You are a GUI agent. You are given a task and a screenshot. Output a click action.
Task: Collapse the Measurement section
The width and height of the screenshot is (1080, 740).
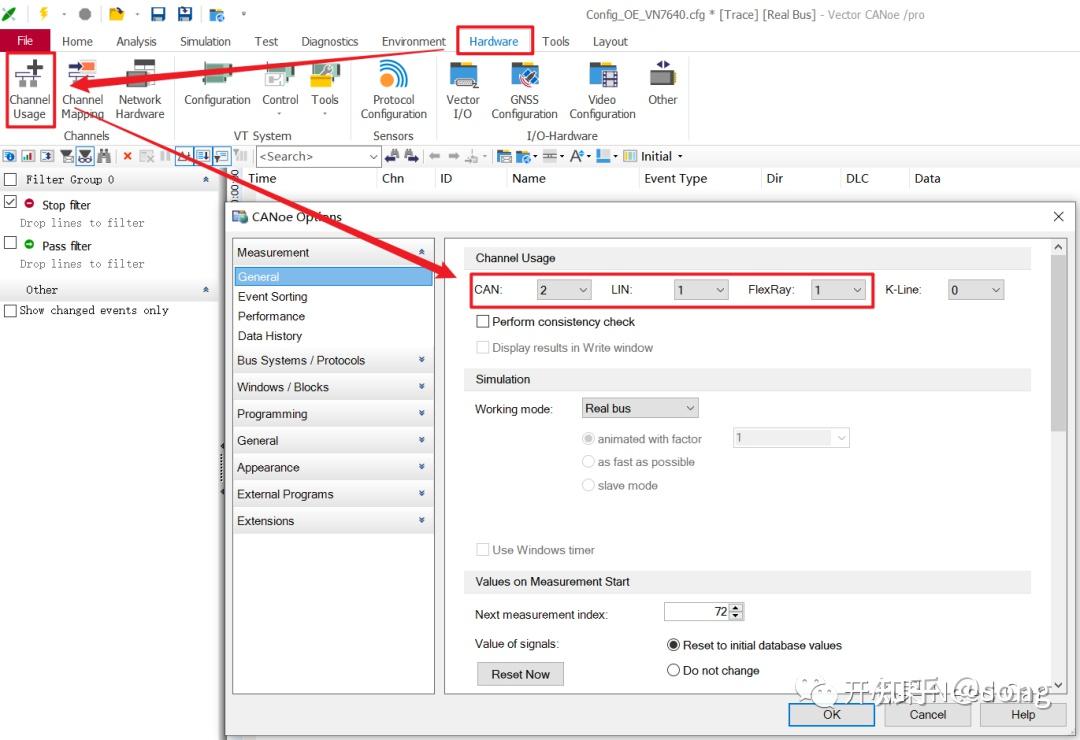point(333,252)
